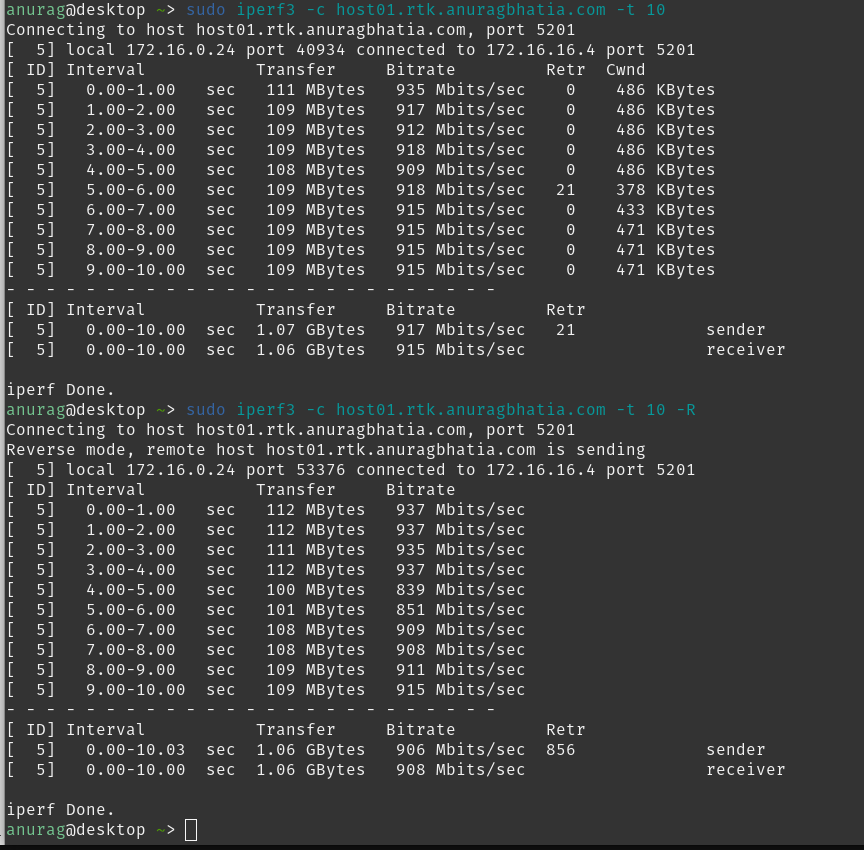Click the terminal cursor at the last prompt
864x850 pixels.
tap(191, 830)
